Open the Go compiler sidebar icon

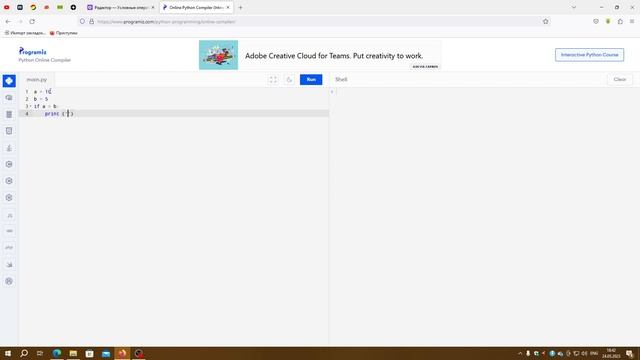pos(9,231)
